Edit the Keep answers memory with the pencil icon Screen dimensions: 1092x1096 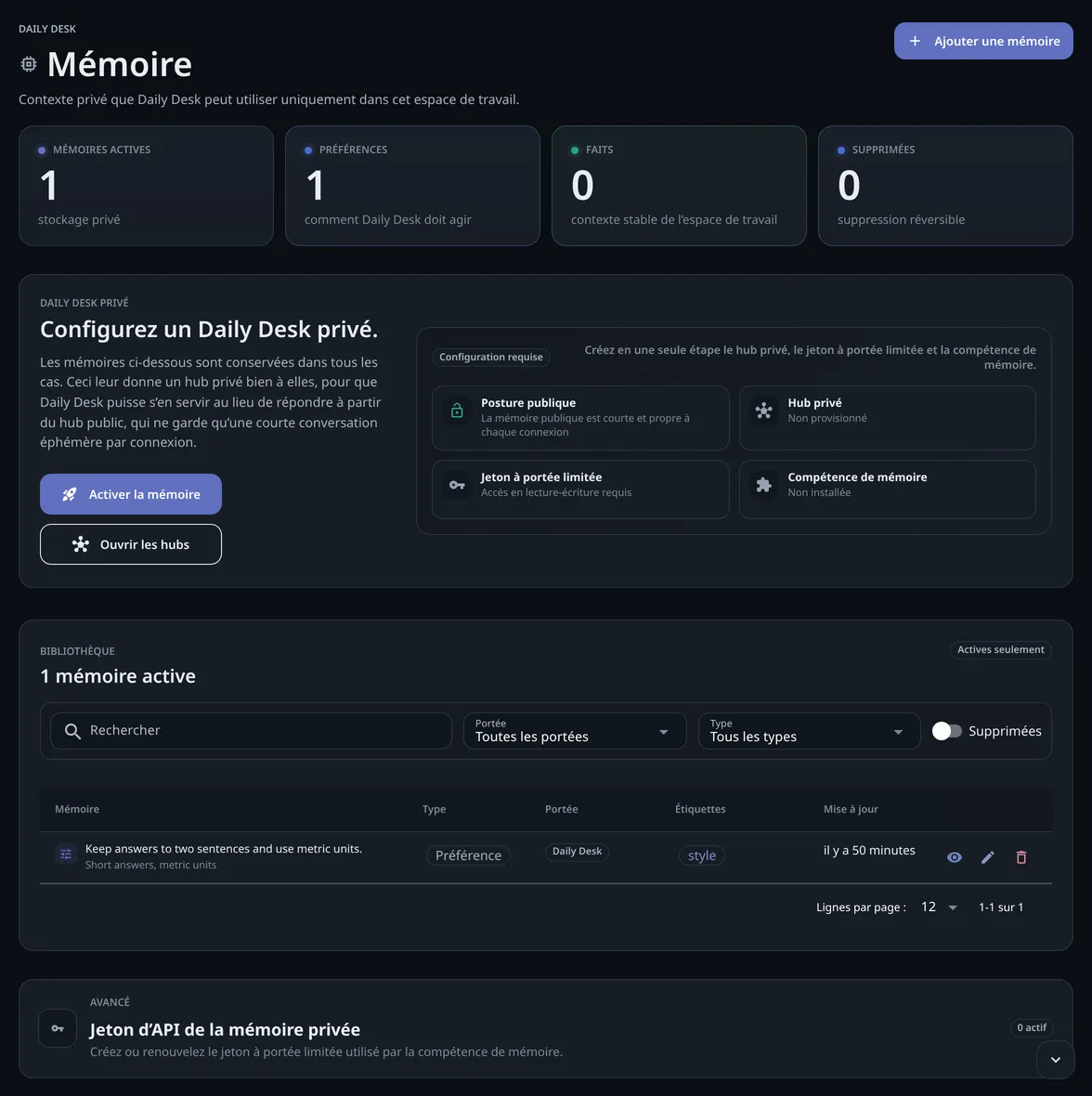tap(987, 857)
